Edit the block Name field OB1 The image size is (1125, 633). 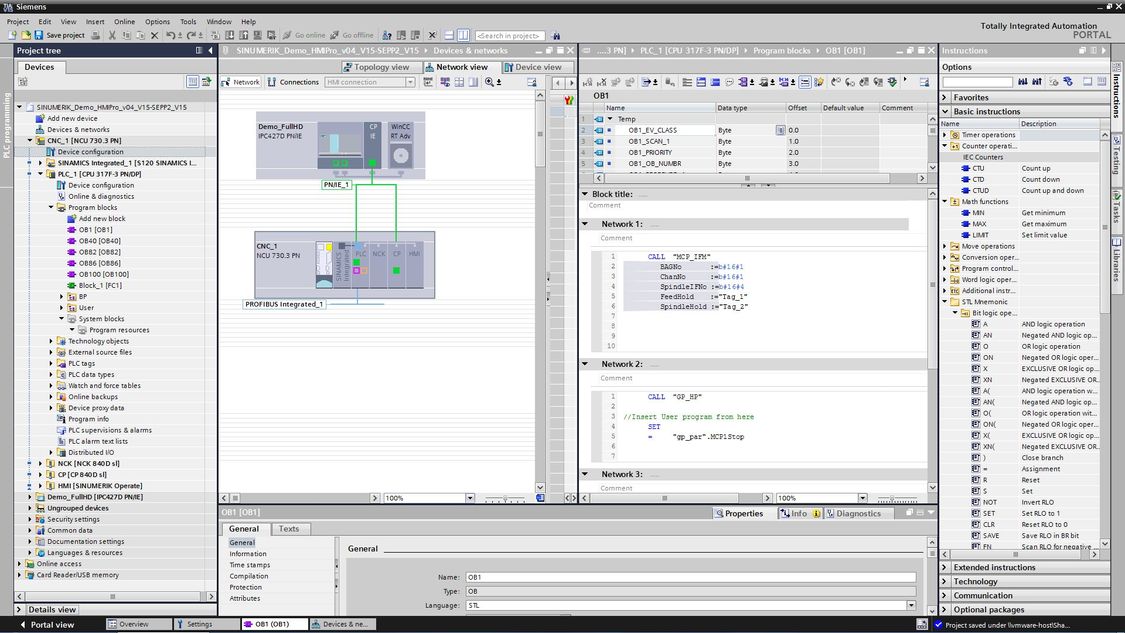click(690, 577)
